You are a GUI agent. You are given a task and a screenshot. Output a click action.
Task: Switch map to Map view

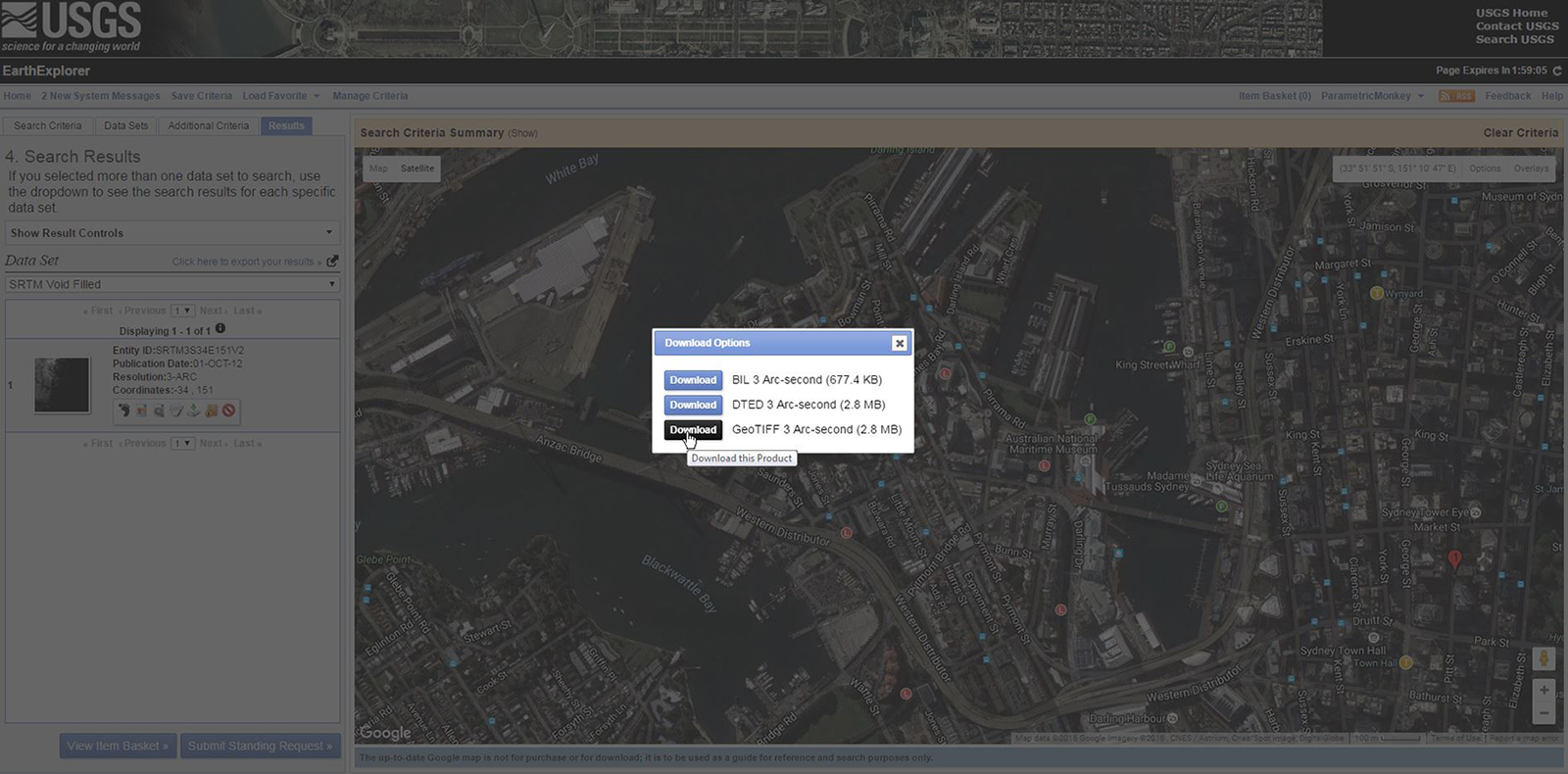(x=378, y=169)
